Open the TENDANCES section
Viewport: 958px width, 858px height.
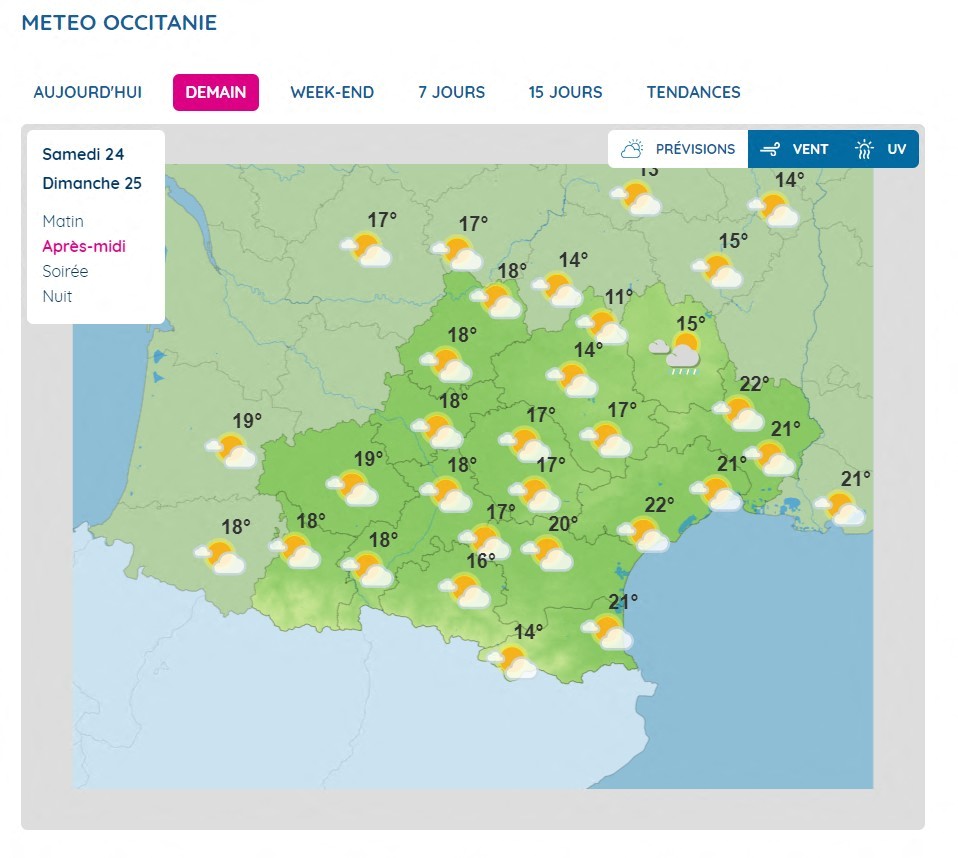pos(693,91)
